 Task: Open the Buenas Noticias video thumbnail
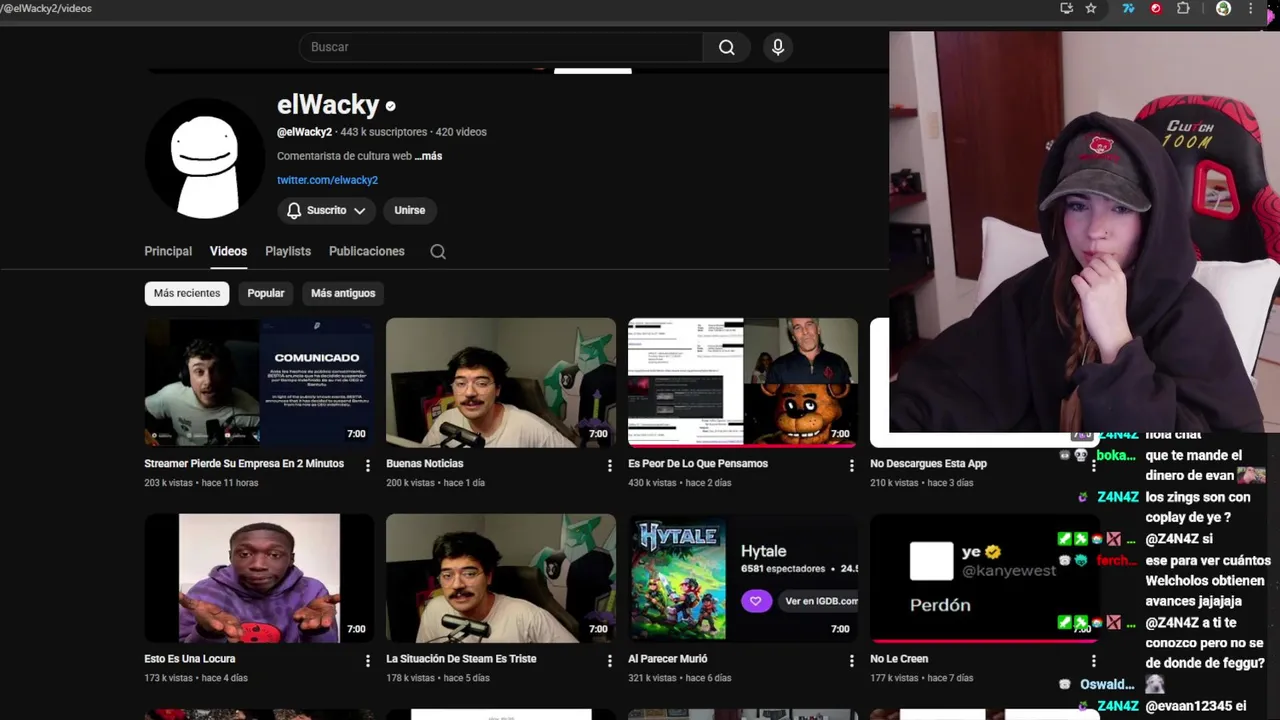tap(501, 382)
